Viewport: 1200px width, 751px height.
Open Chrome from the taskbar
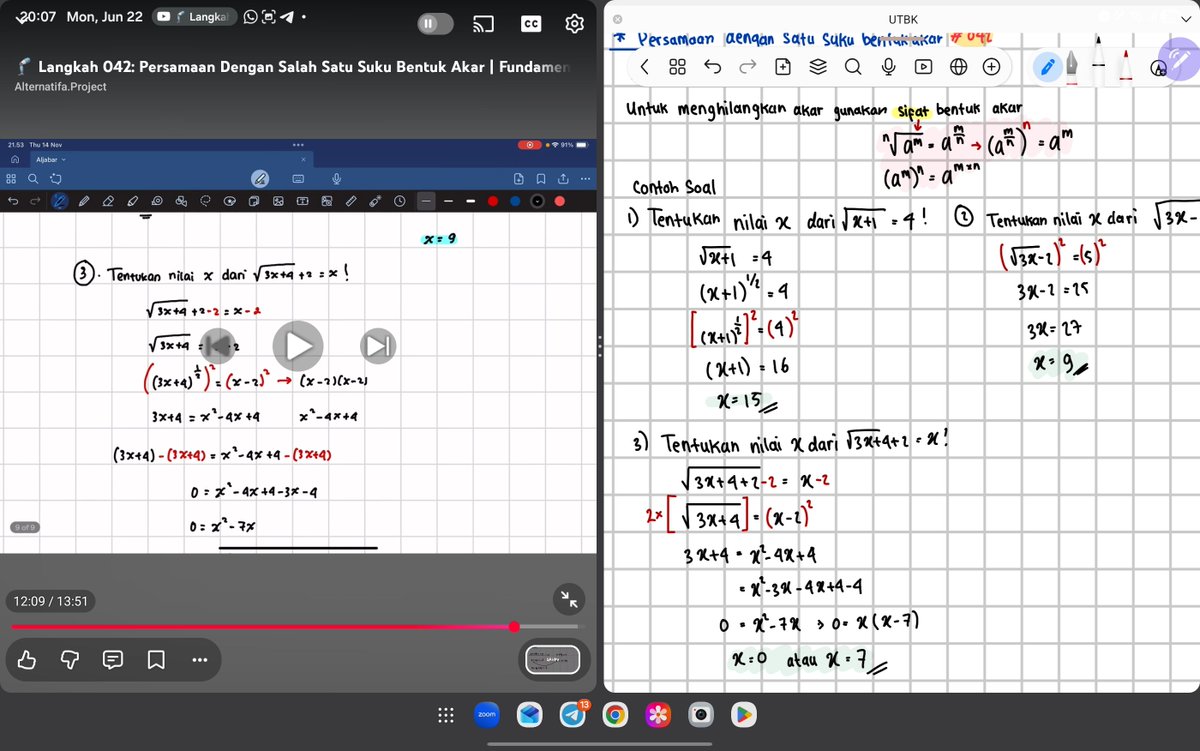coord(616,715)
